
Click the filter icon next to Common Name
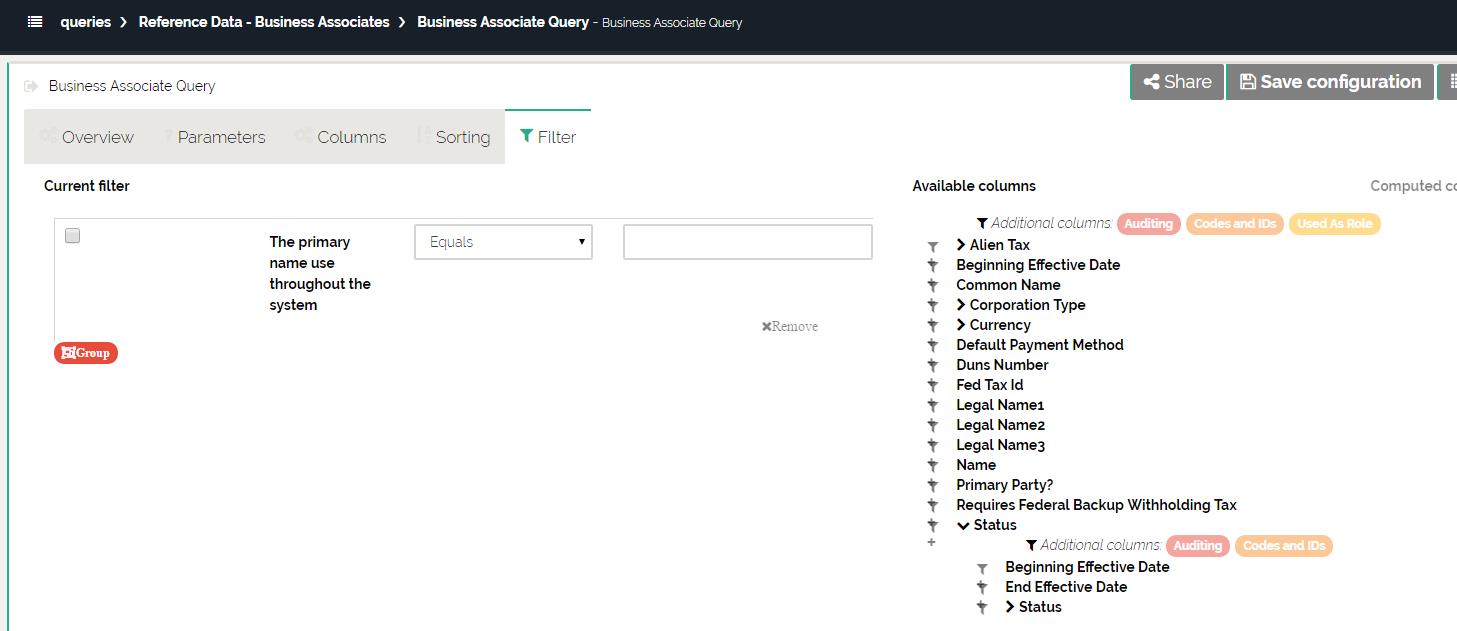932,285
